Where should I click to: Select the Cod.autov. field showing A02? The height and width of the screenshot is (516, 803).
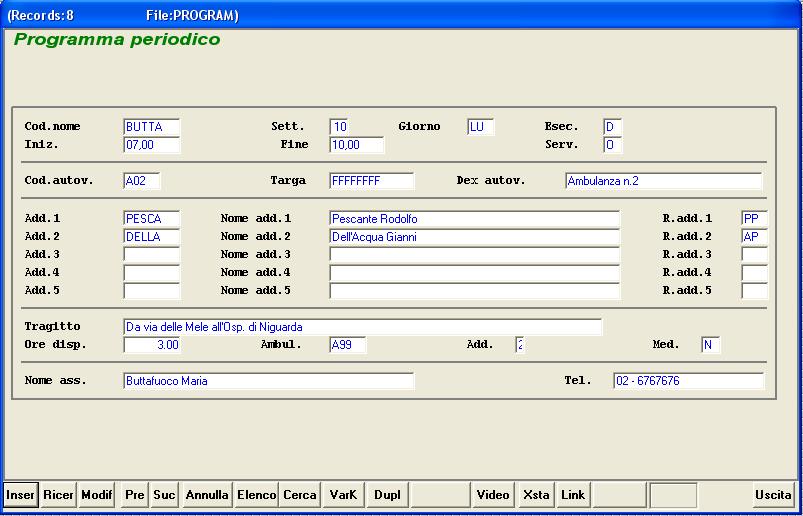click(142, 181)
